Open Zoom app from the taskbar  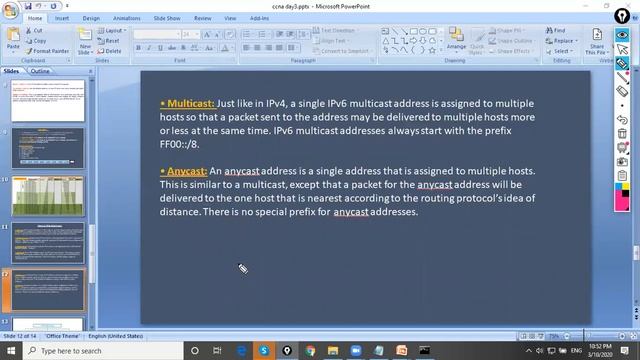pos(356,351)
